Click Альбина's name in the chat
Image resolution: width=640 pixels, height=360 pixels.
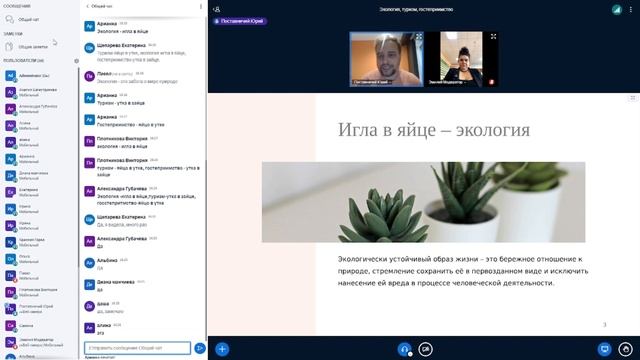click(x=107, y=260)
